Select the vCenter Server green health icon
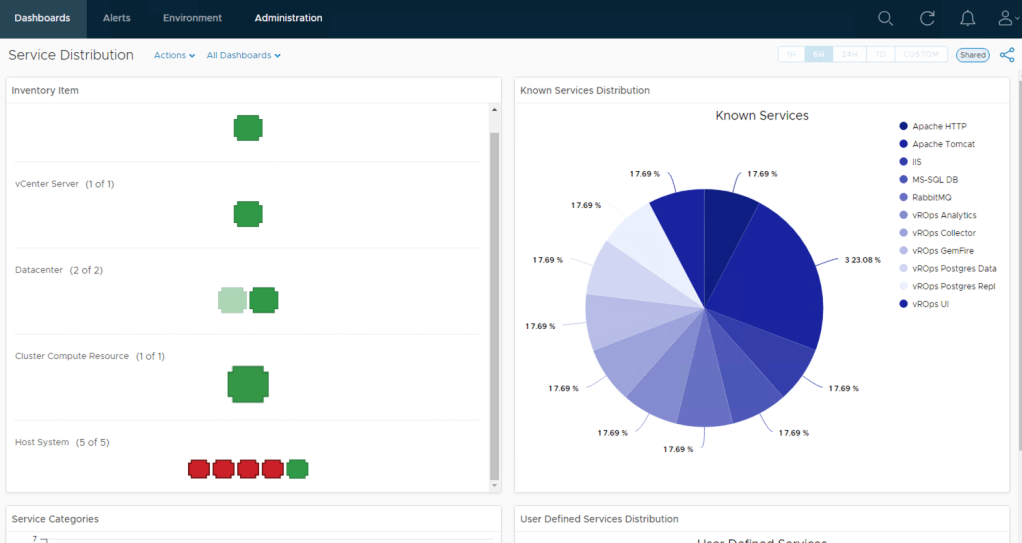1022x543 pixels. [x=248, y=214]
